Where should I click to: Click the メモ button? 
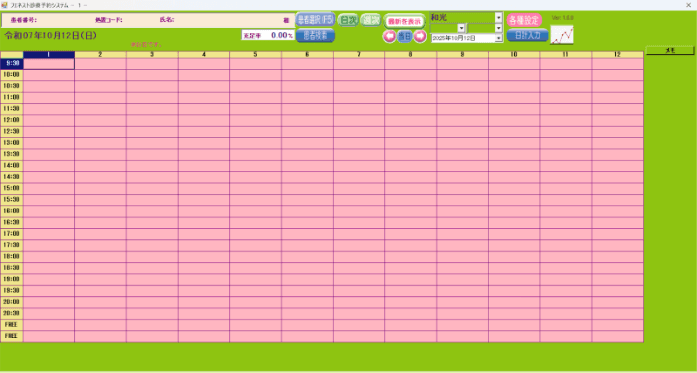[x=670, y=51]
